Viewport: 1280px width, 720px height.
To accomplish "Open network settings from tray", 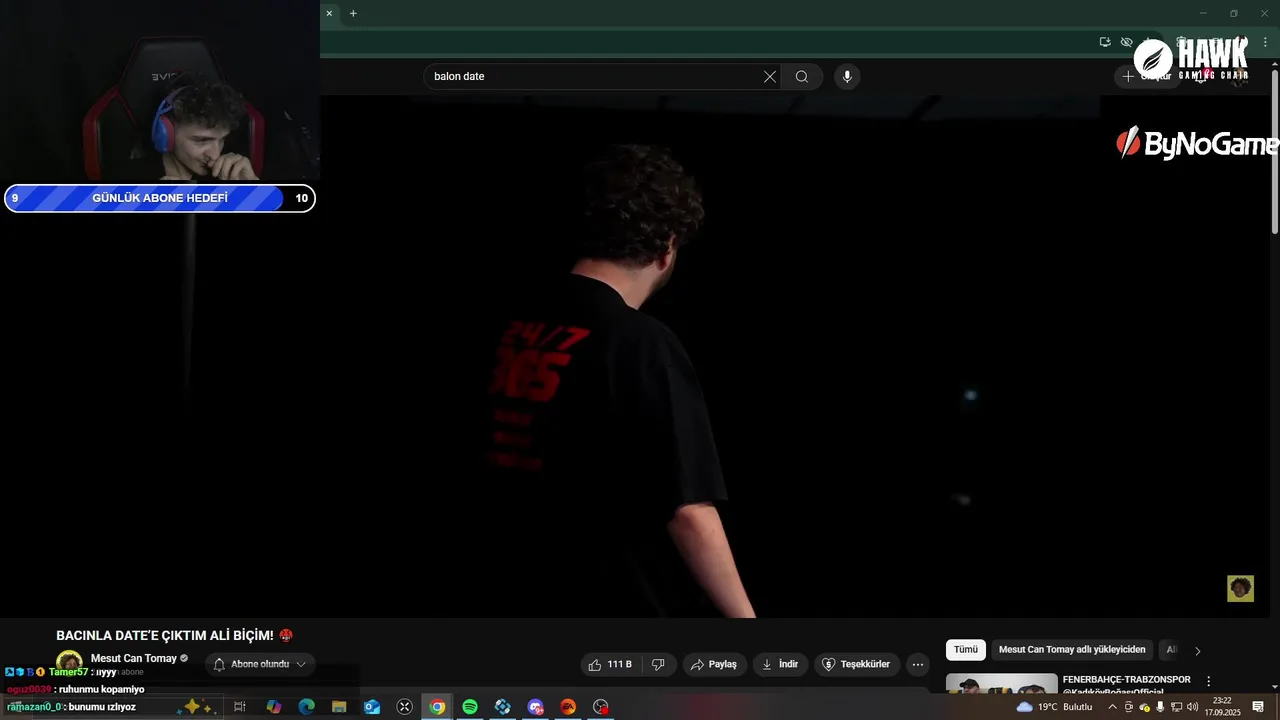I will tap(1176, 707).
